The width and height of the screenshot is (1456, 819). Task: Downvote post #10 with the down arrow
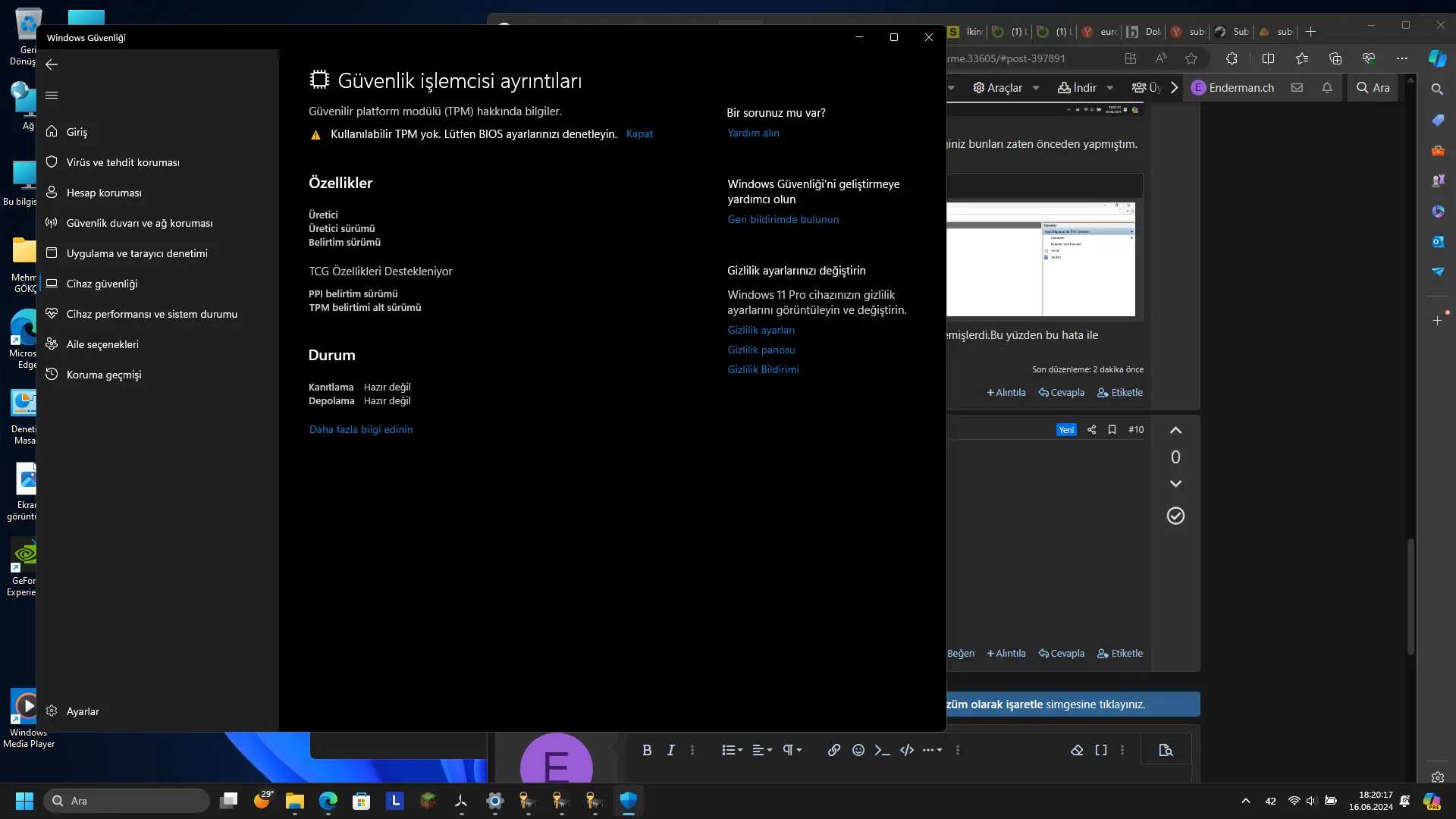tap(1175, 484)
